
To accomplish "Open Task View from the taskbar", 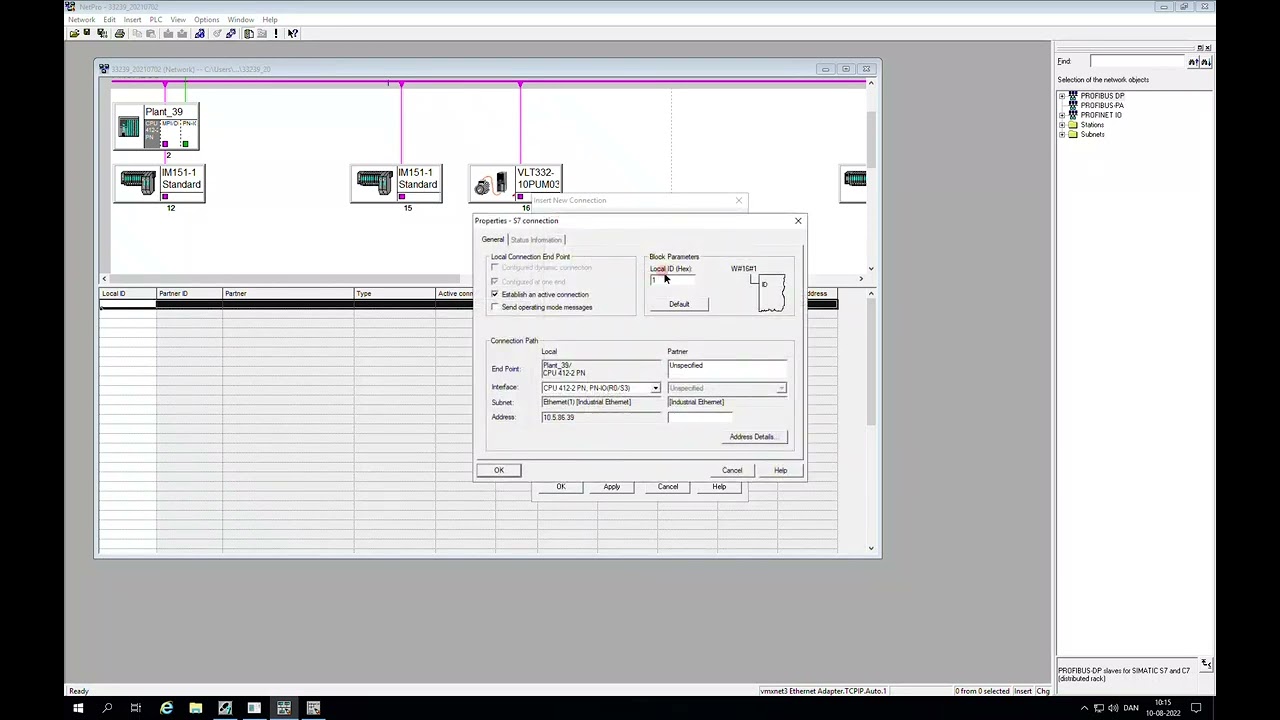I will click(136, 708).
